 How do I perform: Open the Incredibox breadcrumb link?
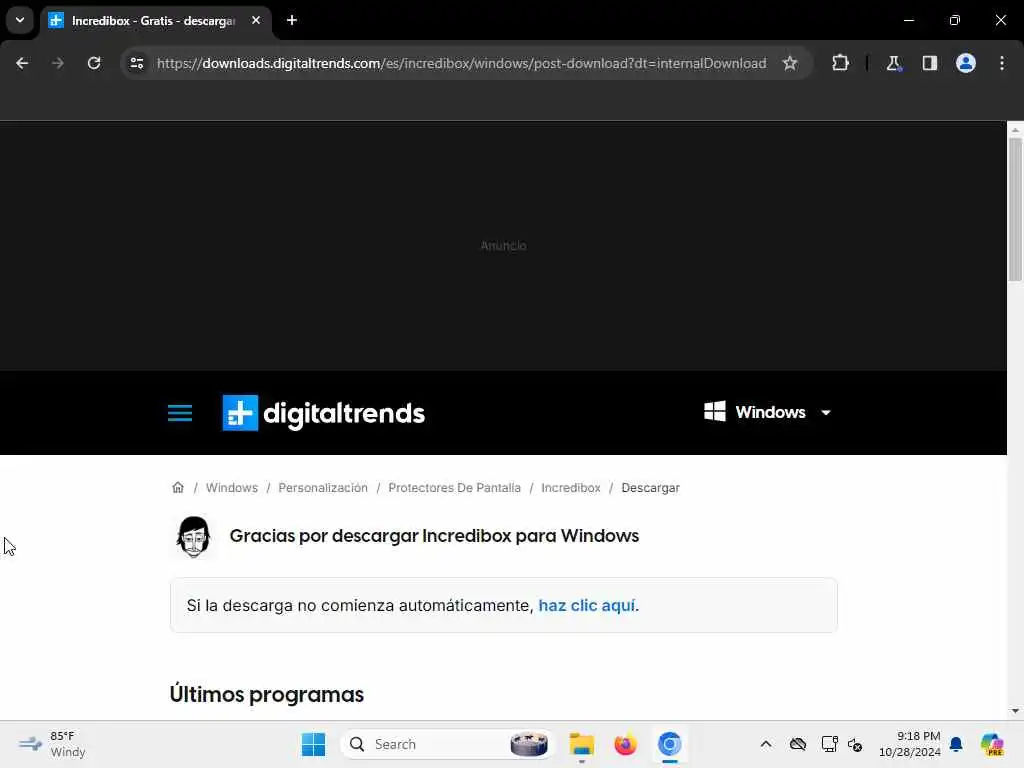point(571,488)
